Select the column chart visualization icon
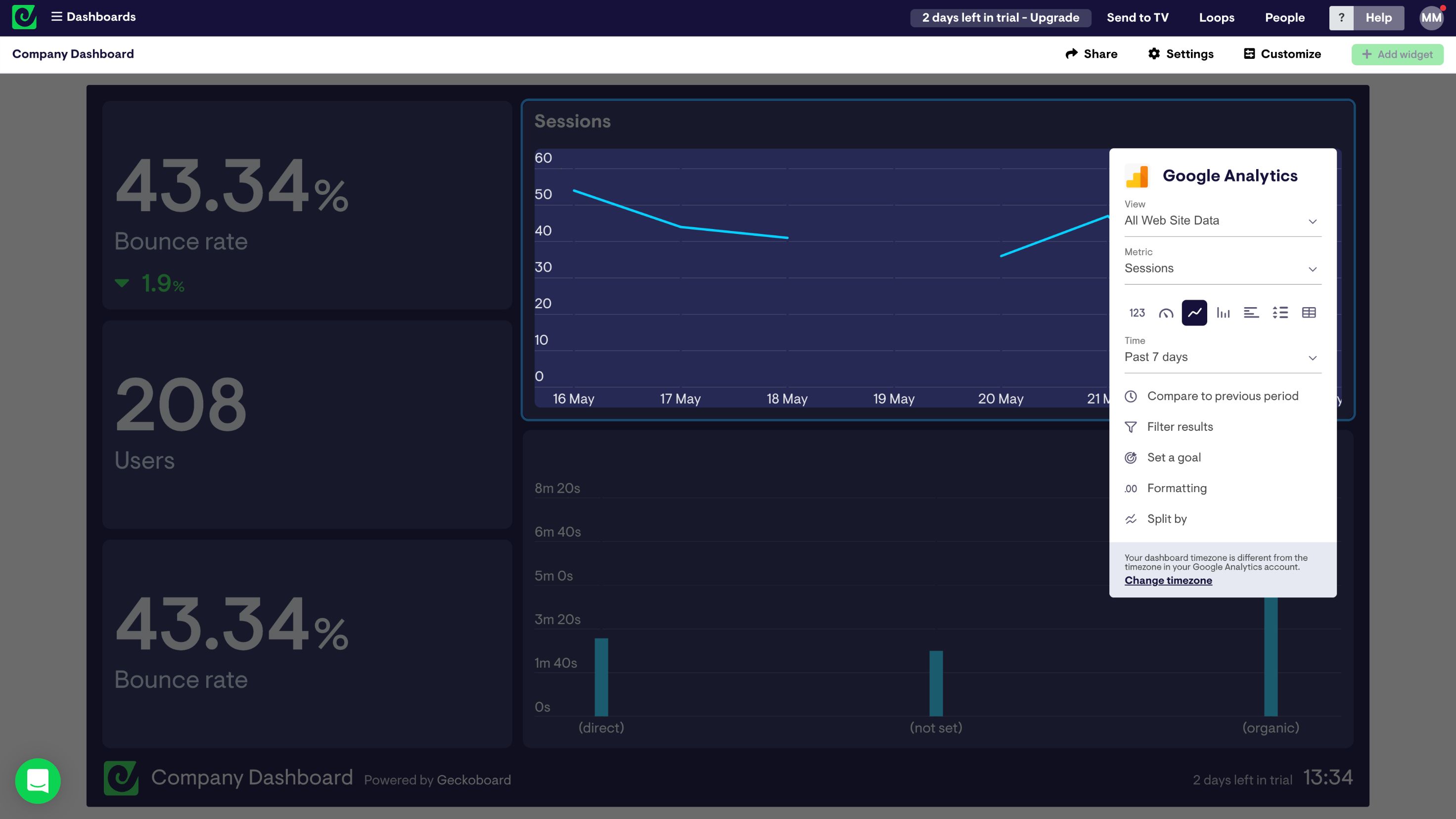The height and width of the screenshot is (819, 1456). (x=1223, y=313)
